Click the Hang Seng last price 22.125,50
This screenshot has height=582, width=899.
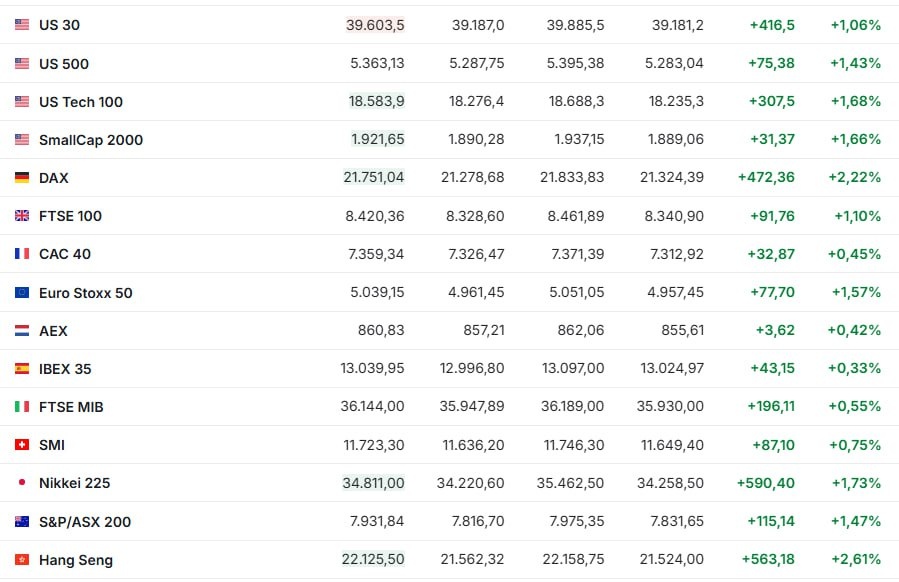tap(373, 560)
